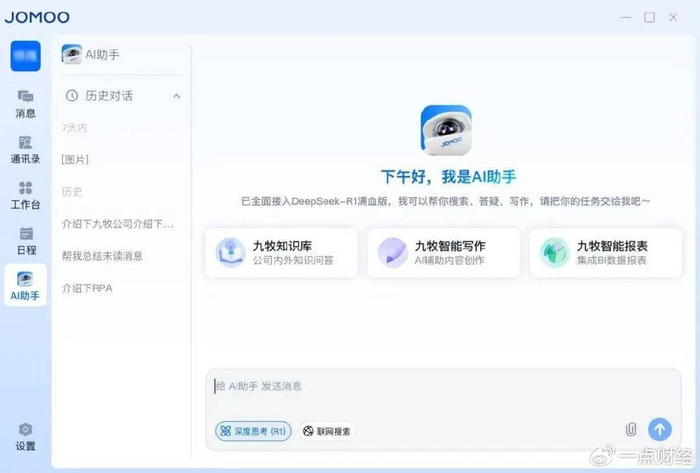This screenshot has width=700, height=473.
Task: Click the 九牧智能报表 chart icon
Action: pyautogui.click(x=554, y=253)
